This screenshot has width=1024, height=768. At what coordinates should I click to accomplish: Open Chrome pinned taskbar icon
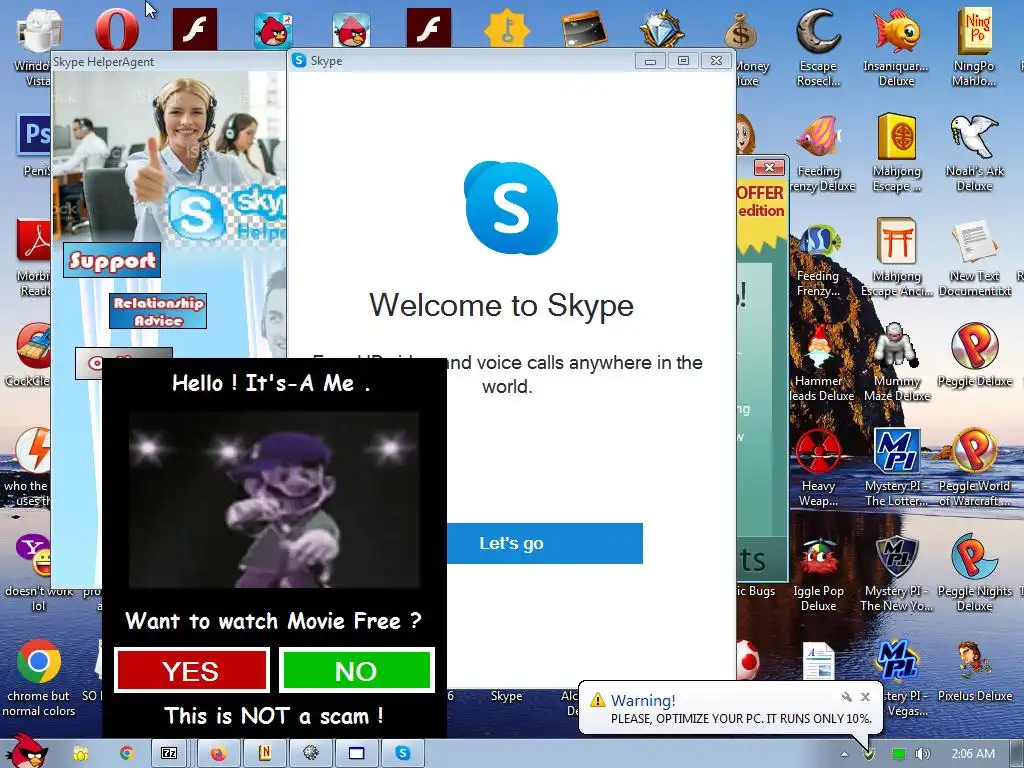(127, 754)
